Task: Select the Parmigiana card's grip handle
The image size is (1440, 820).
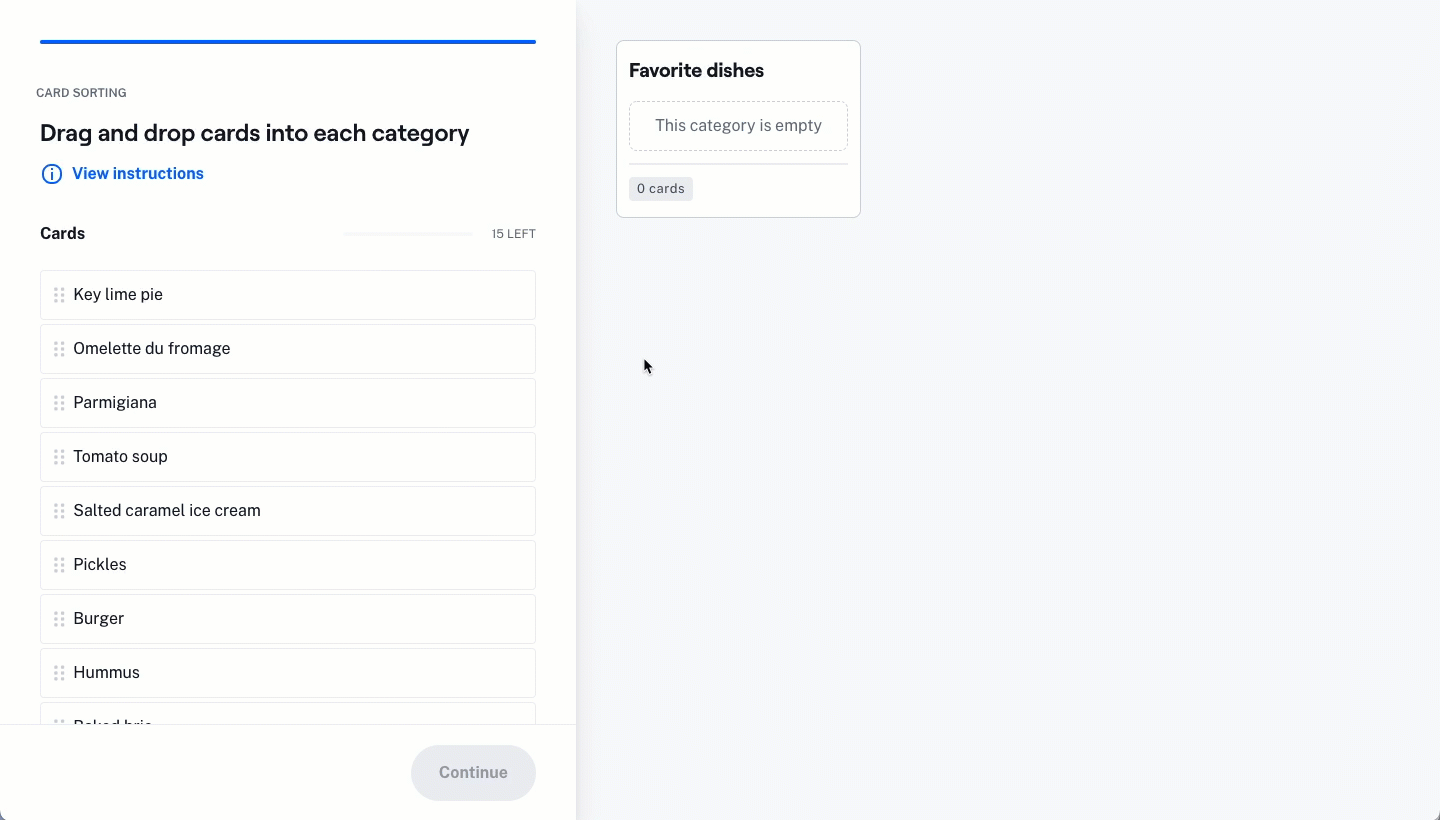Action: (59, 403)
